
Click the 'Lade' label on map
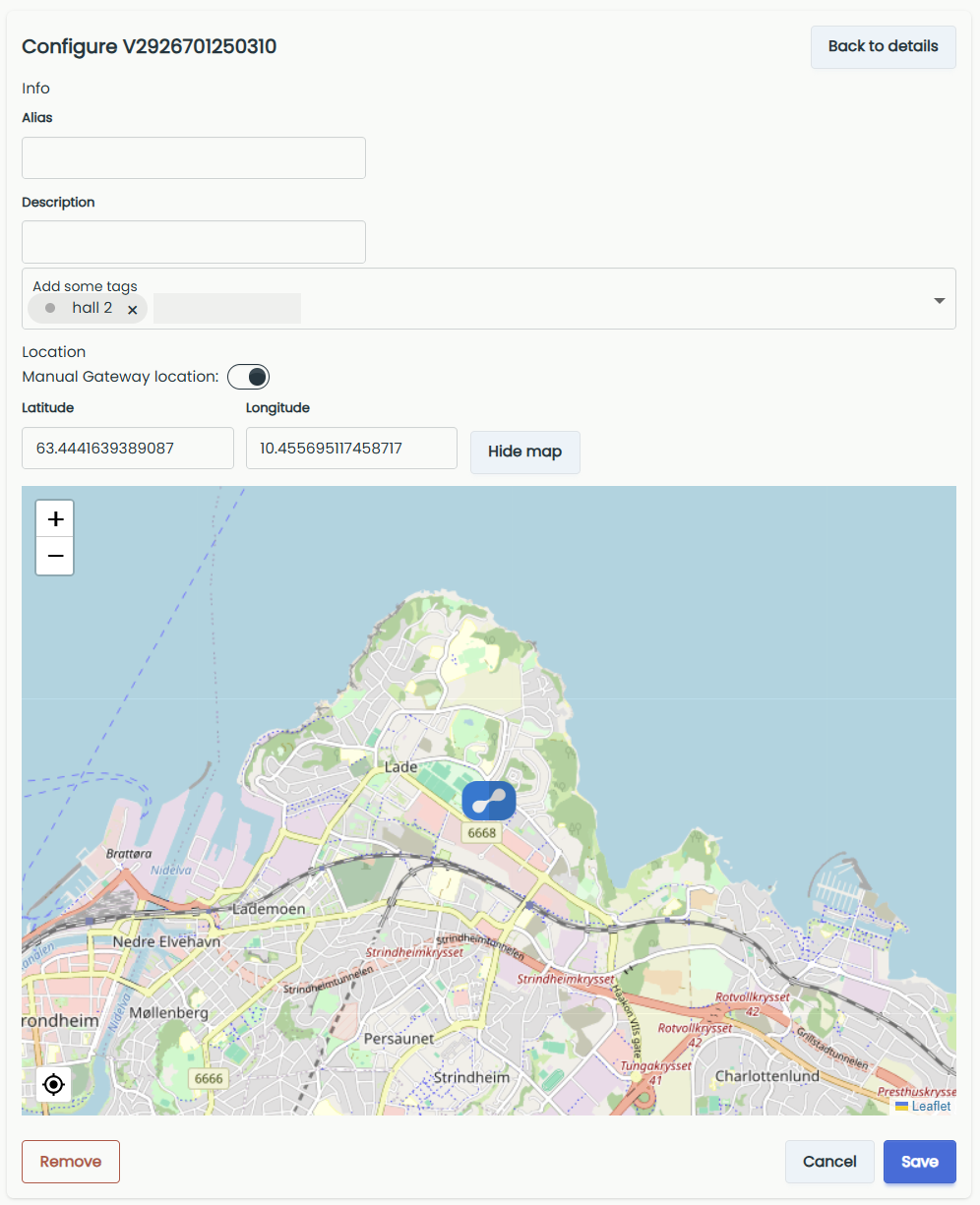click(400, 766)
